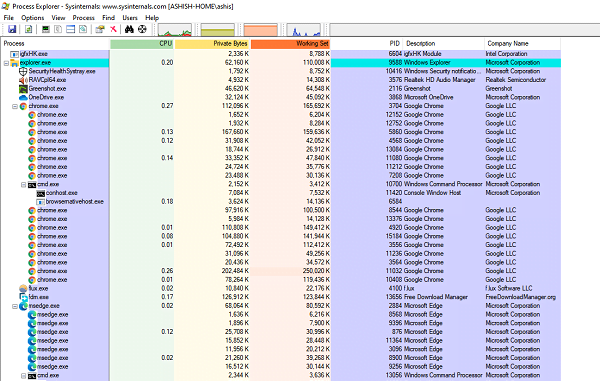Toggle Show Process Tree toolbar icon
Viewport: 600px width, 381px height.
(58, 29)
